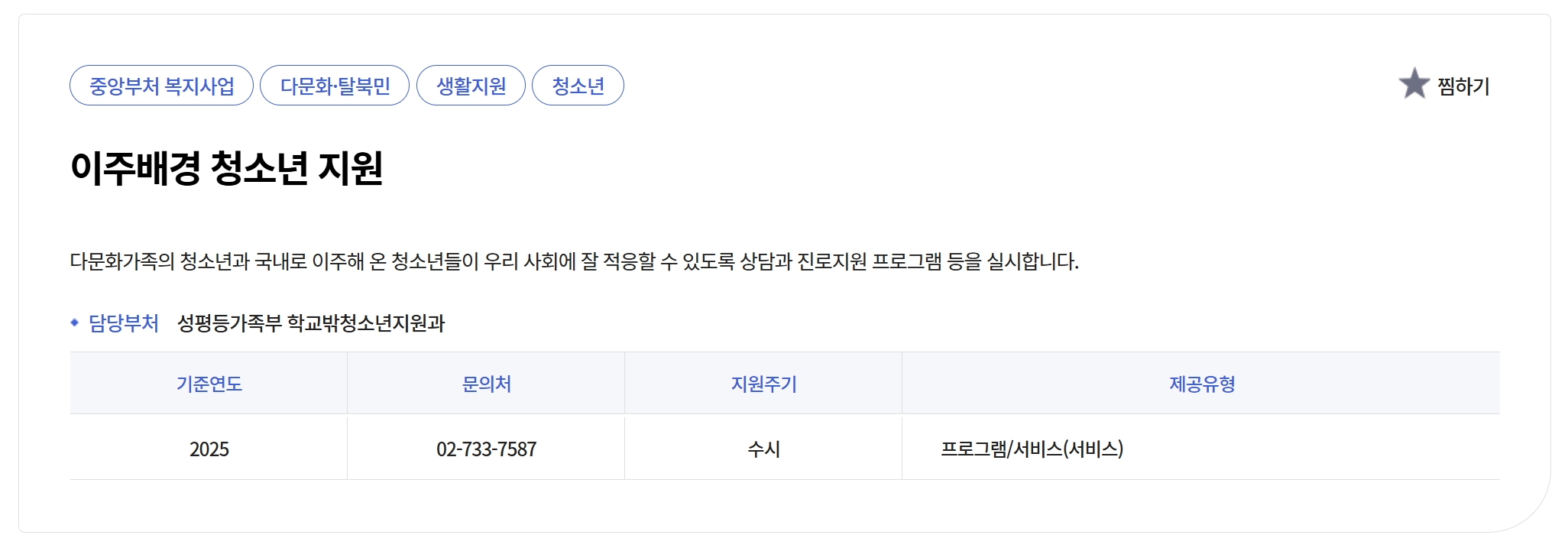Click the 중앙부처 복지사업 tag
This screenshot has width=1568, height=551.
[x=161, y=86]
